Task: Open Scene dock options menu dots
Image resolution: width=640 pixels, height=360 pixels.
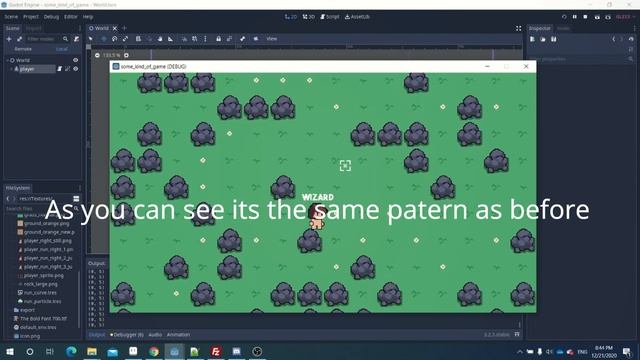Action: (80, 29)
